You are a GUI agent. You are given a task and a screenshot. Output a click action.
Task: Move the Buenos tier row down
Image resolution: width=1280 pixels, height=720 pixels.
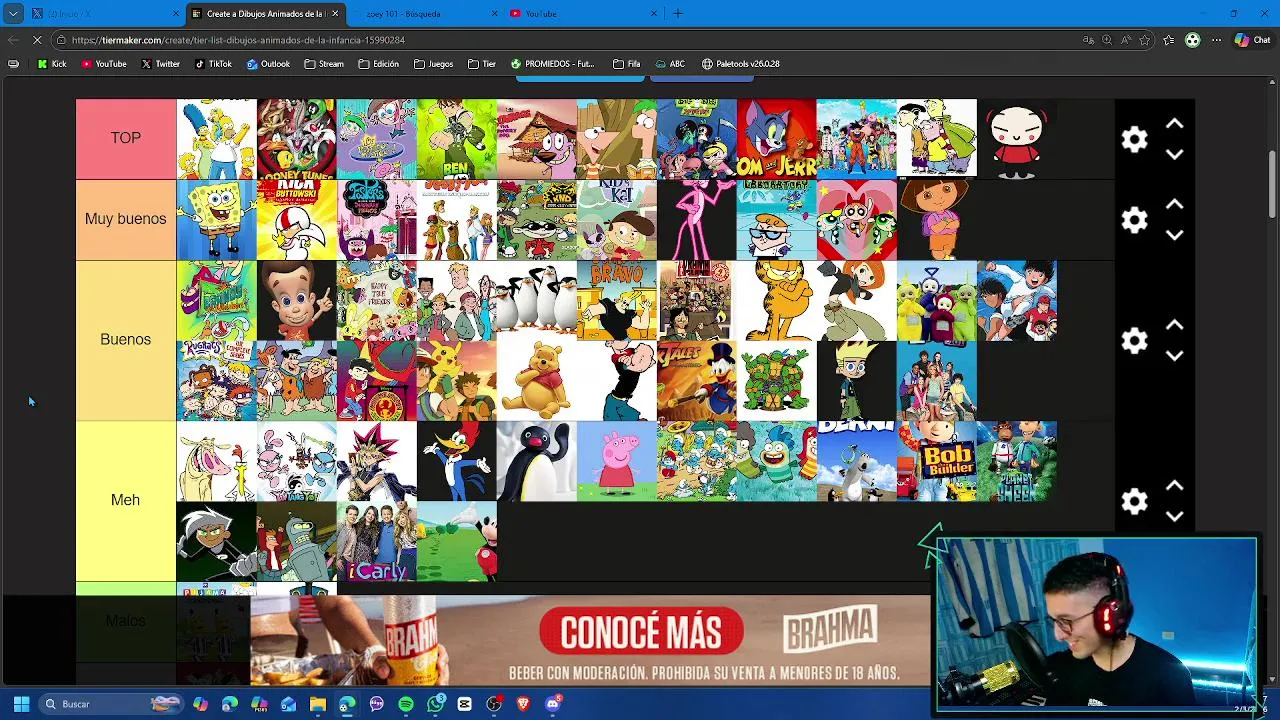(x=1175, y=356)
